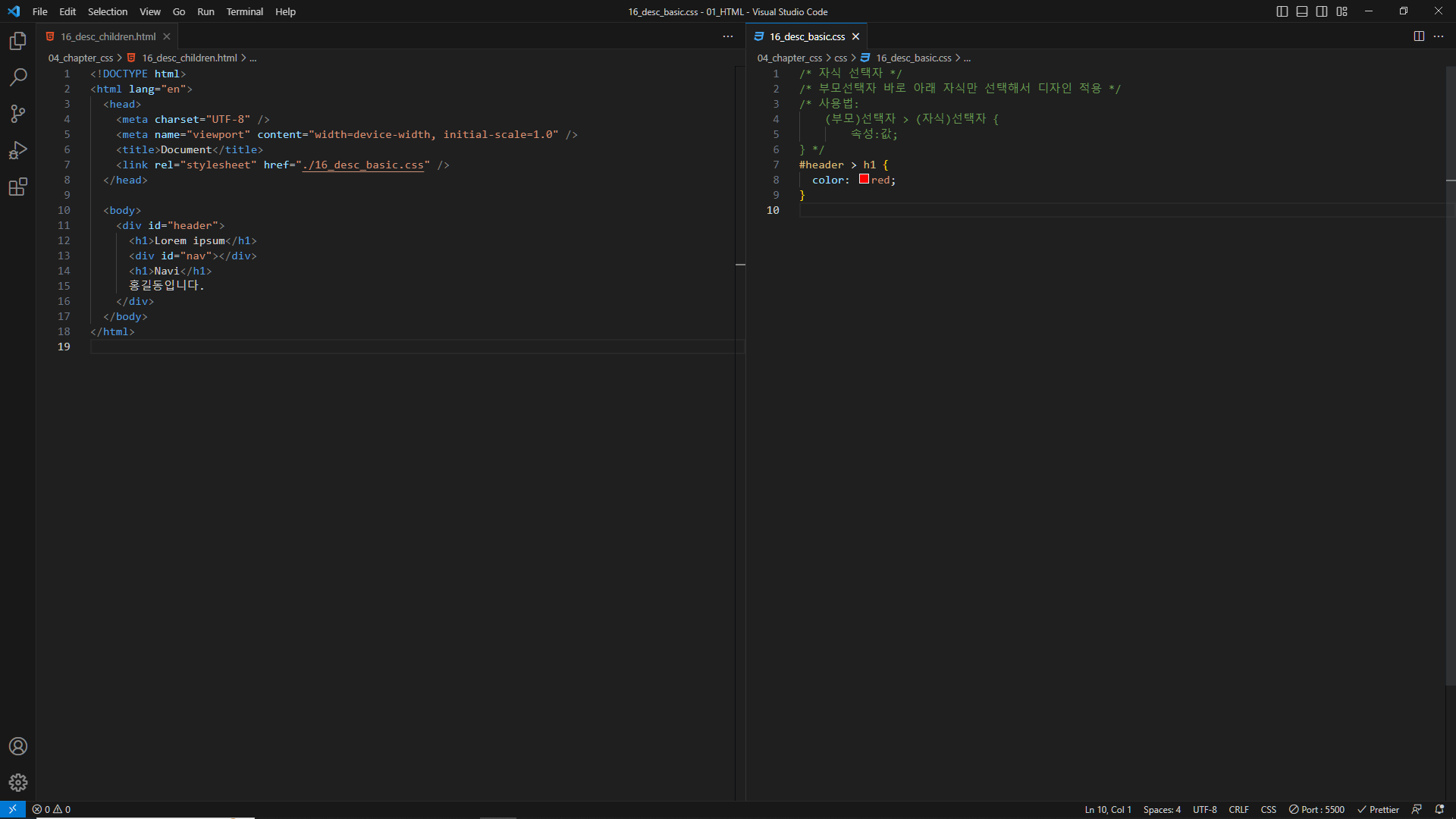Click the Live Server Port: 5500 button
Image resolution: width=1456 pixels, height=819 pixels.
tap(1316, 809)
